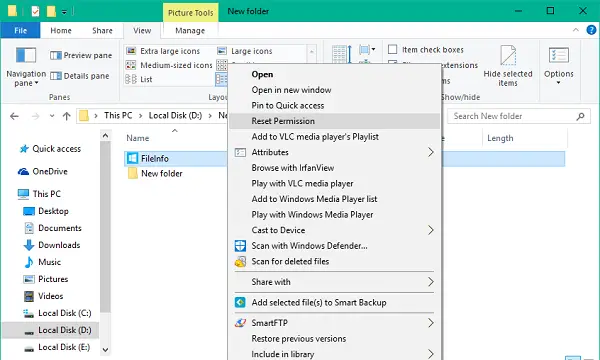
Task: Select Medium-sized icons layout
Action: click(169, 65)
